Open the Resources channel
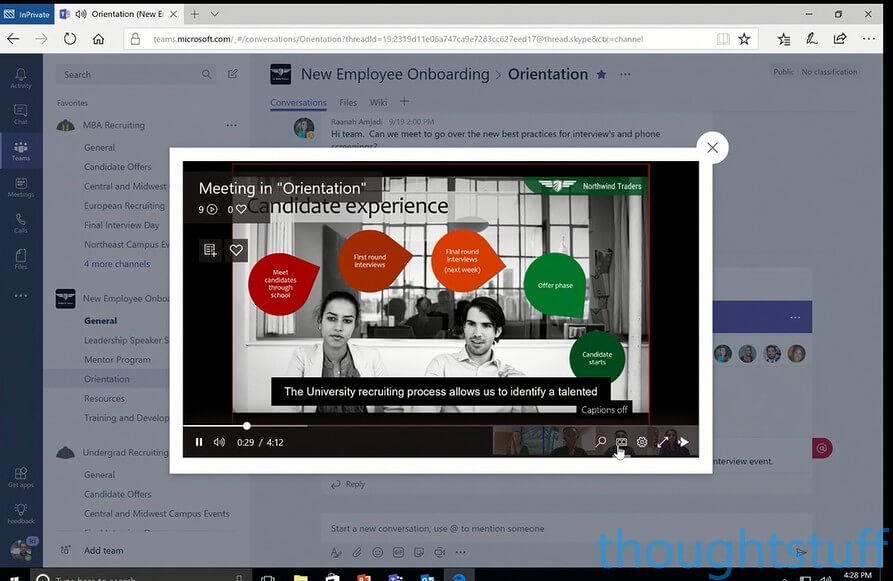 [104, 398]
